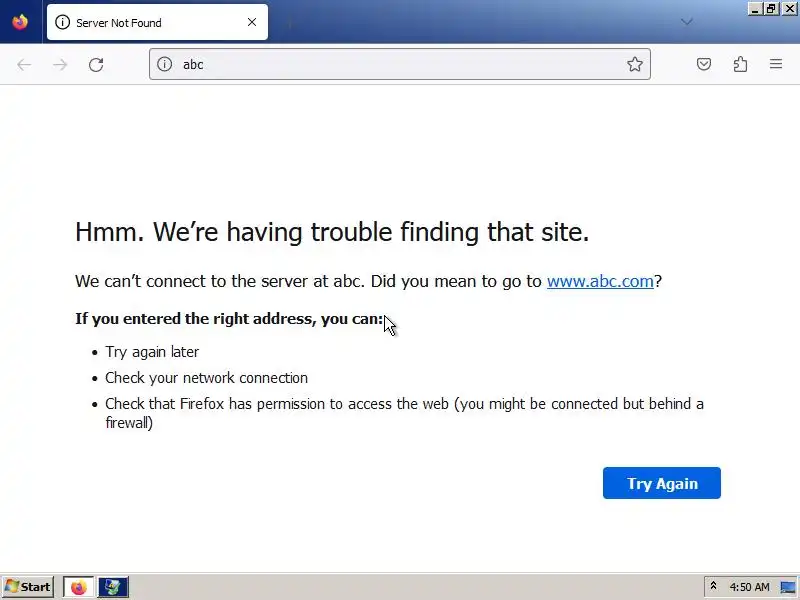The image size is (800, 600).
Task: Show hidden system tray icons
Action: [713, 587]
